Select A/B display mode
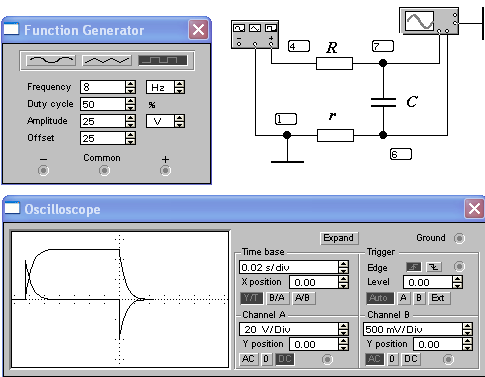Screen dimensions: 485x377 pos(303,298)
